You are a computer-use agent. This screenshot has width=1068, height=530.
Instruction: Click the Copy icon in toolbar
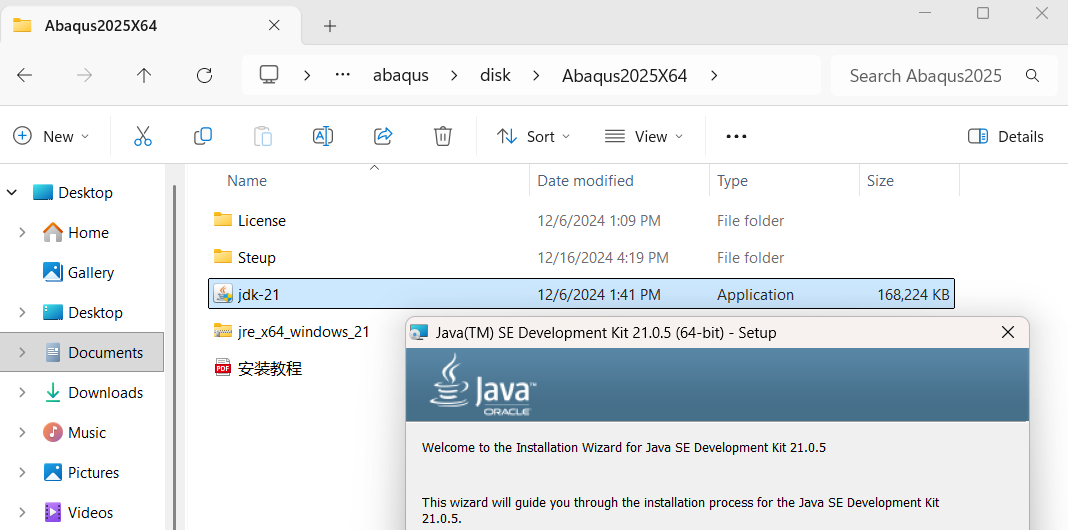tap(203, 136)
